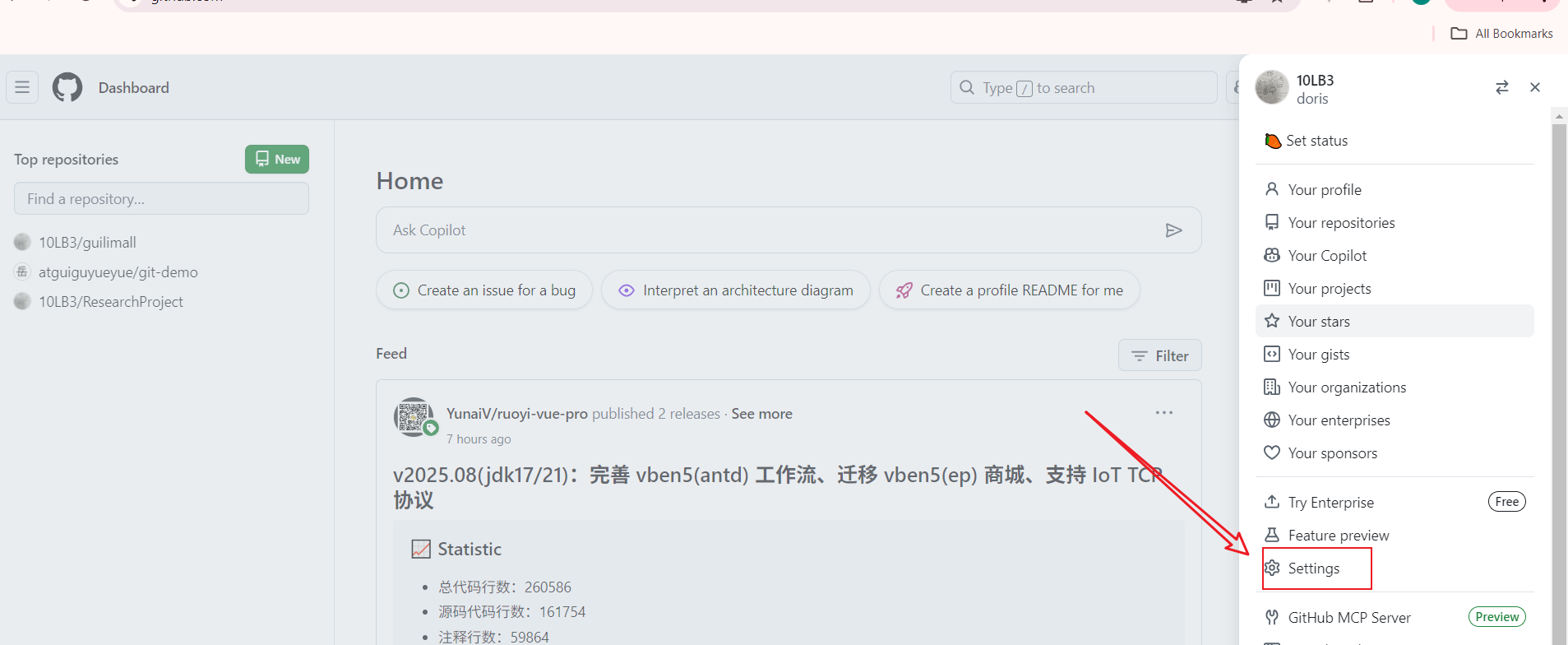Viewport: 1568px width, 645px height.
Task: Click See more on the feed item
Action: (x=762, y=414)
